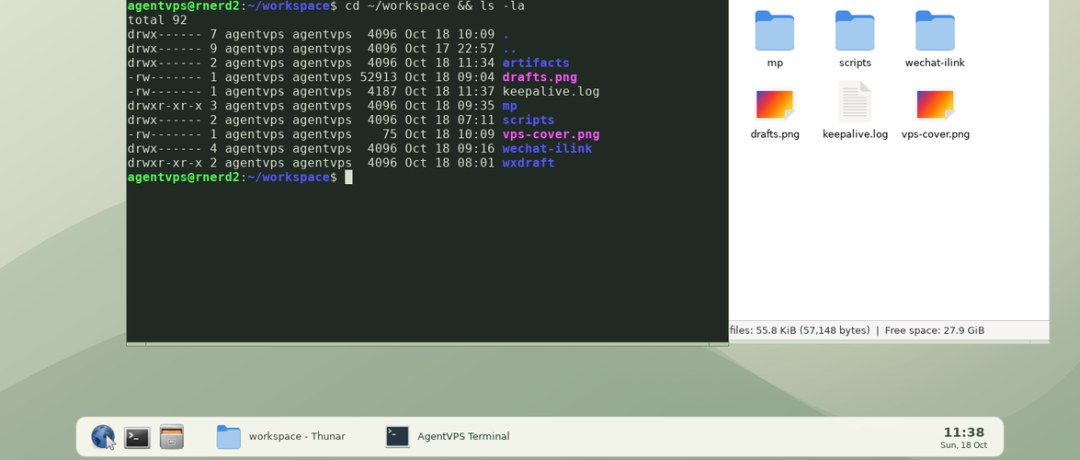The image size is (1080, 460).
Task: Click 'vps-cover.png' in the terminal listing
Action: point(551,134)
